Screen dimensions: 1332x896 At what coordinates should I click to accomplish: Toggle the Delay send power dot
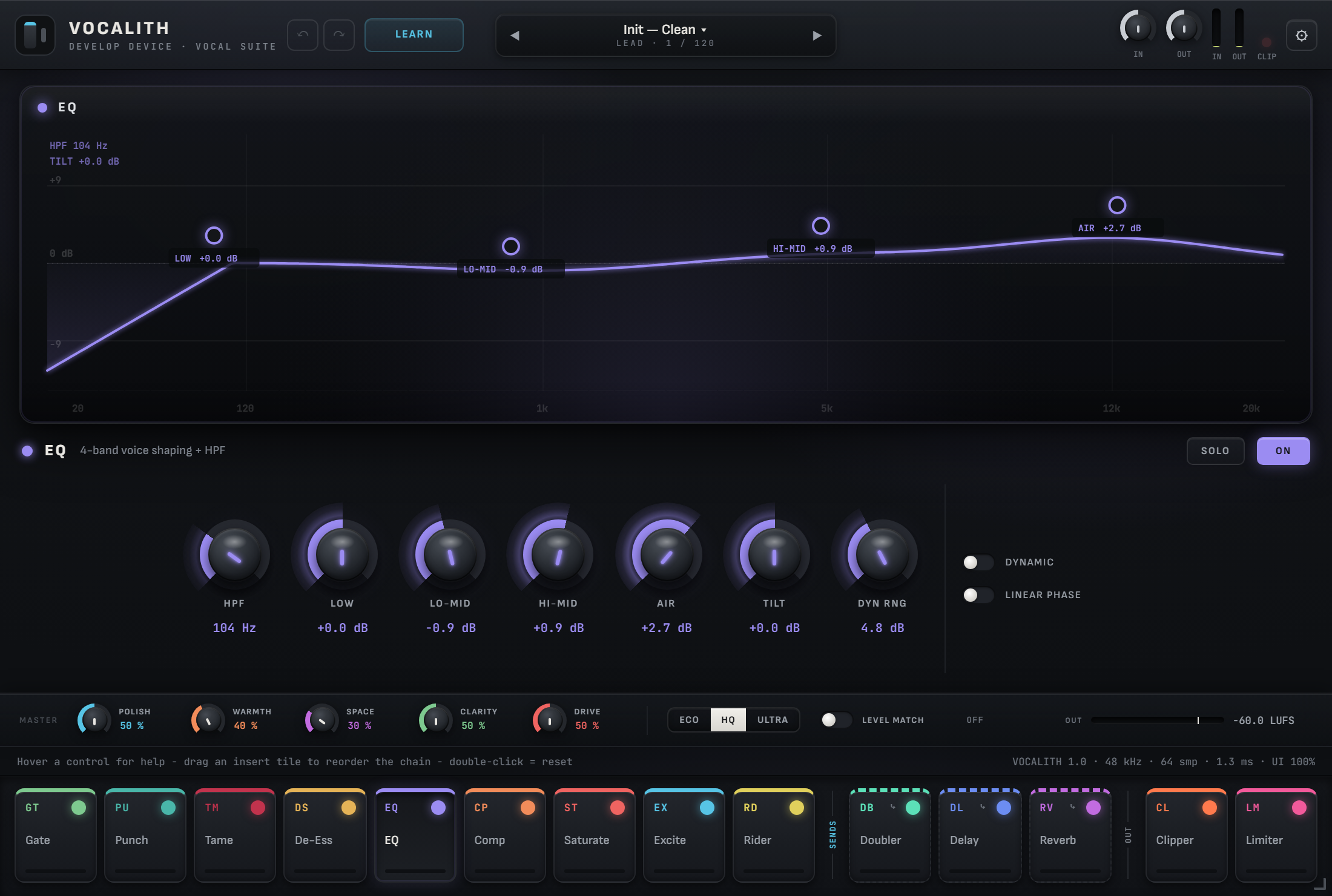[1004, 808]
